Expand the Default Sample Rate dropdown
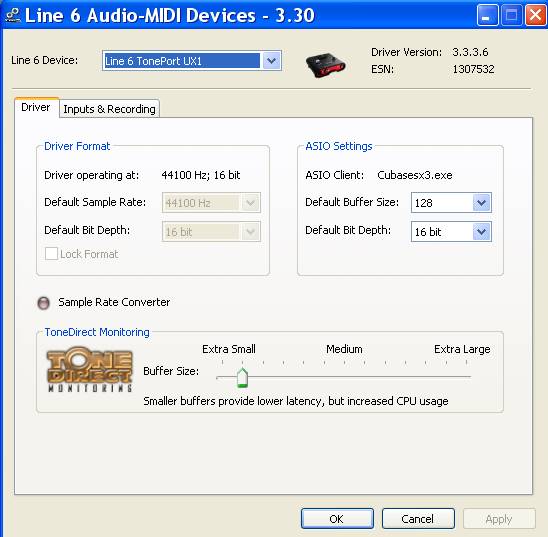This screenshot has height=537, width=548. 211,203
